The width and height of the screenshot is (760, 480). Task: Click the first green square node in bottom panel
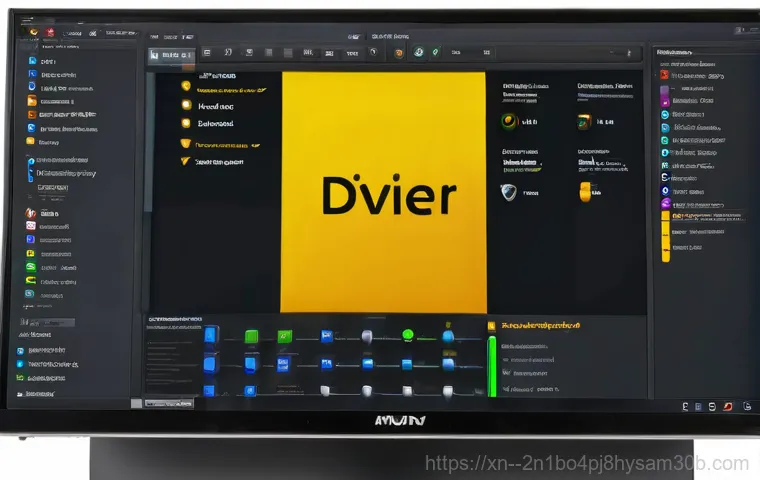[x=252, y=337]
